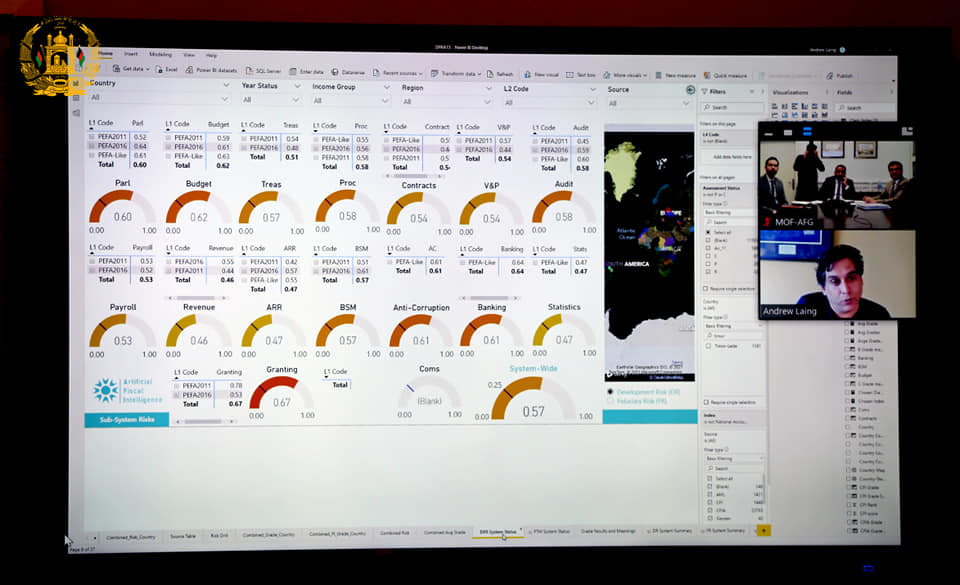Switch to Data view in the left sidebar
960x585 pixels.
[x=76, y=97]
